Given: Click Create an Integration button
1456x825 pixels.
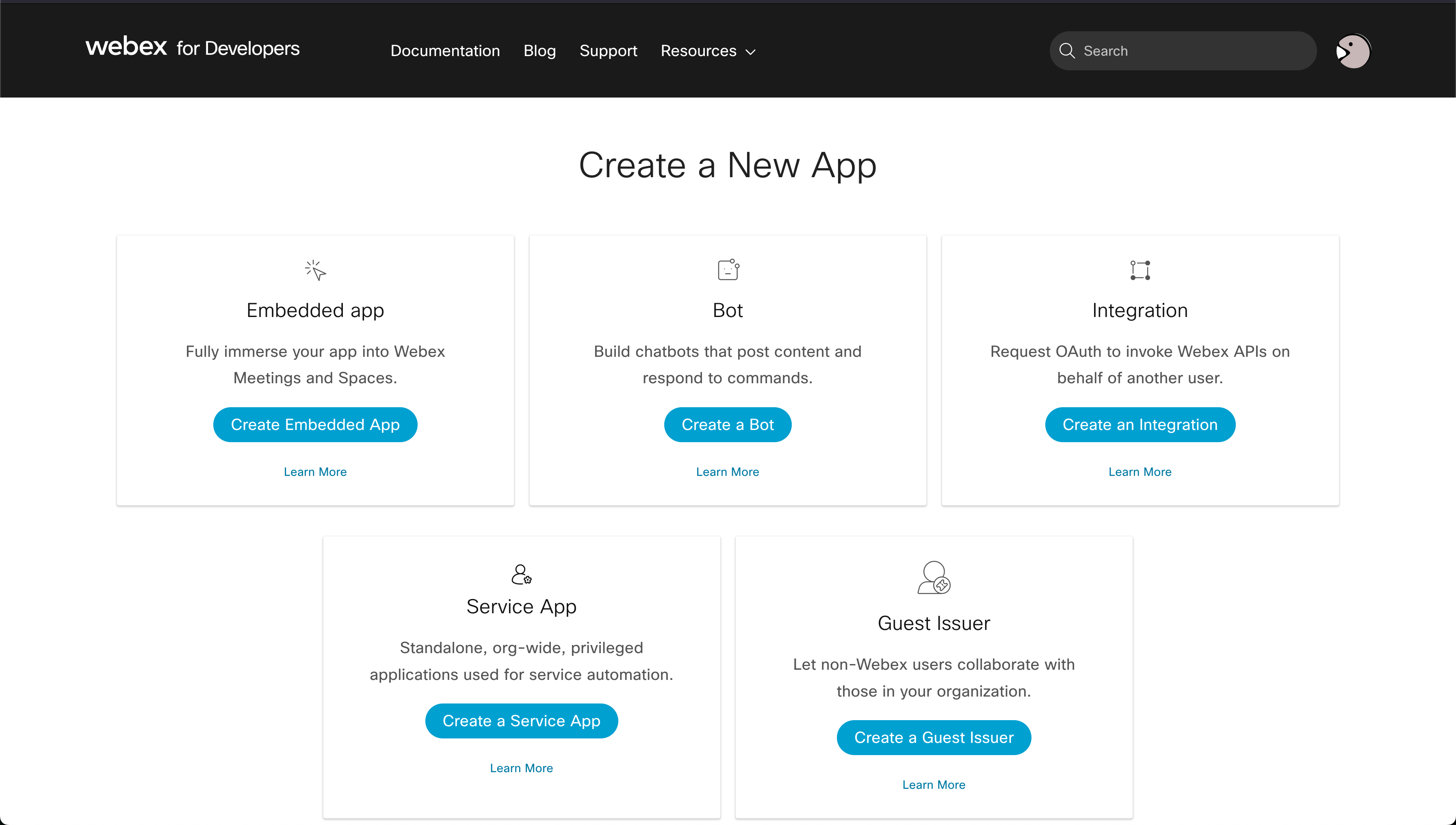Looking at the screenshot, I should click(1140, 424).
